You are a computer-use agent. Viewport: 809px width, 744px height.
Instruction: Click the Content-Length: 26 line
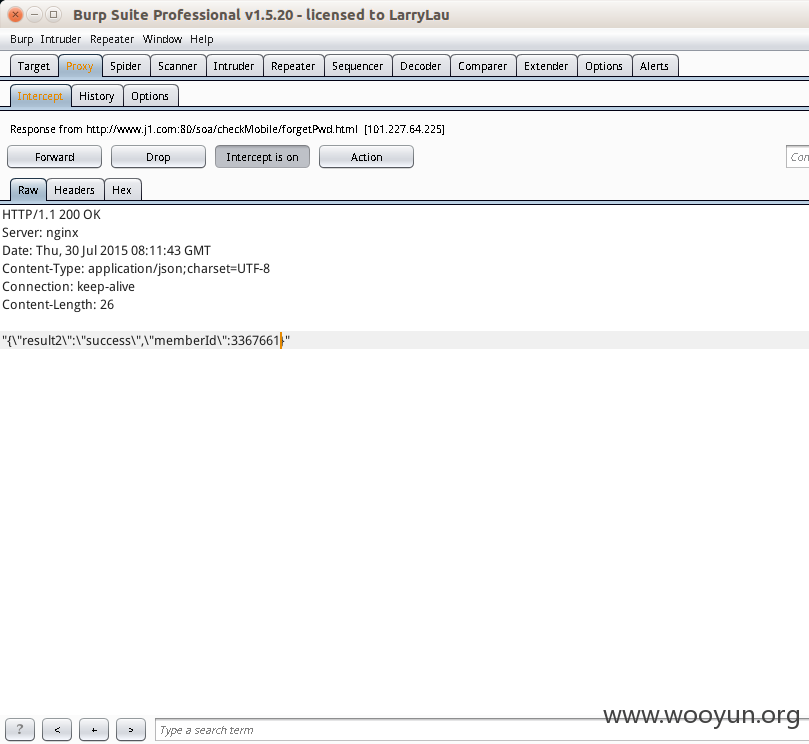coord(58,305)
